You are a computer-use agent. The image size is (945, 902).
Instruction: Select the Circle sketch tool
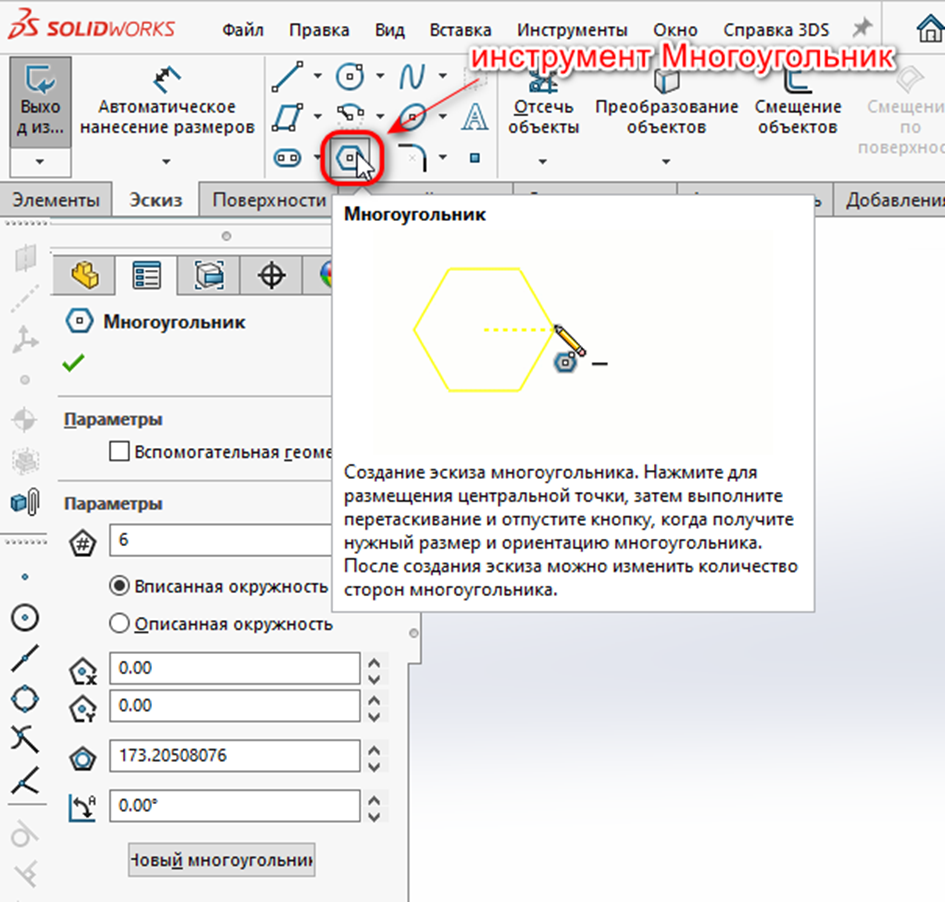click(350, 76)
